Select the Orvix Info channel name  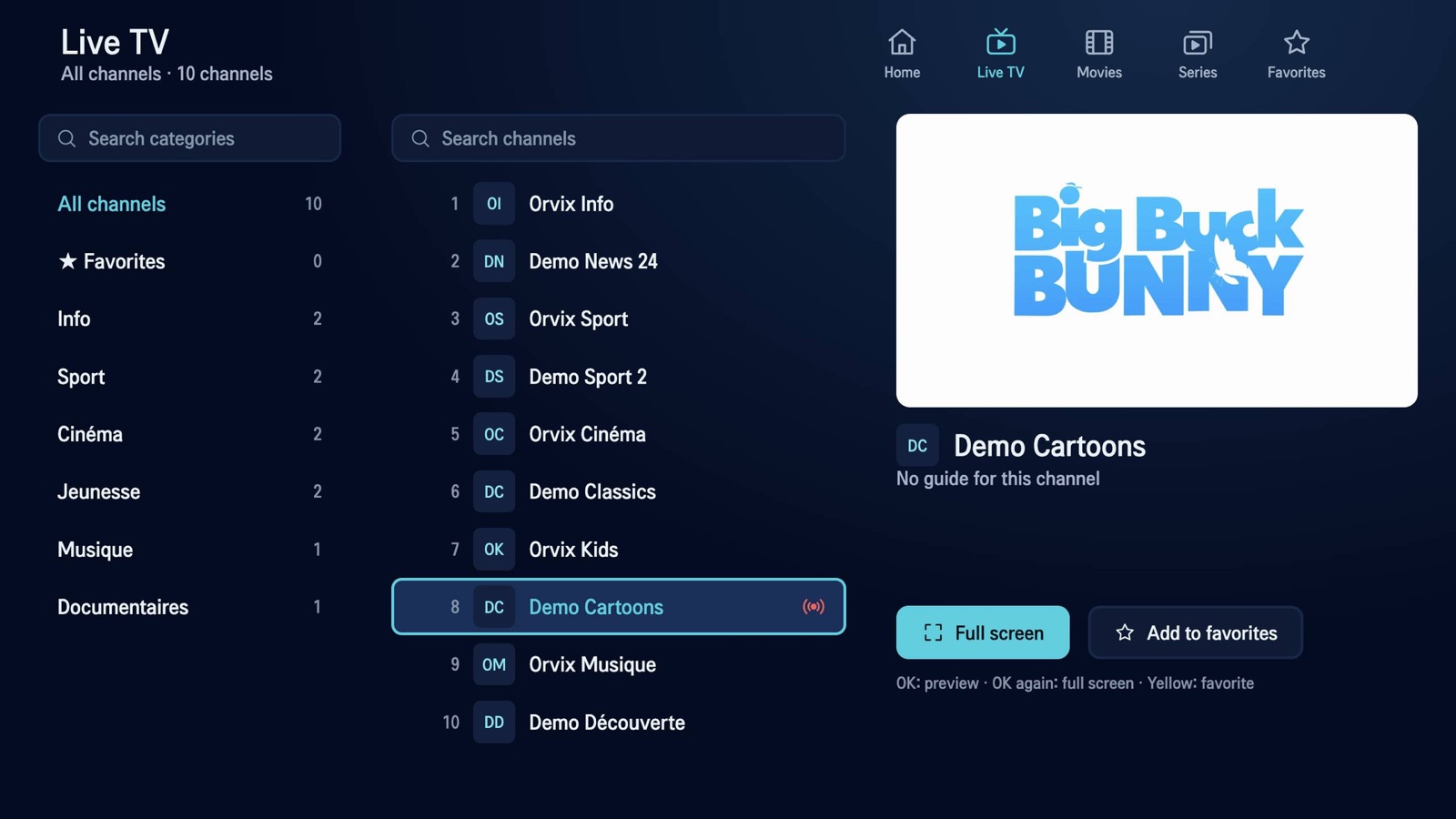tap(571, 204)
